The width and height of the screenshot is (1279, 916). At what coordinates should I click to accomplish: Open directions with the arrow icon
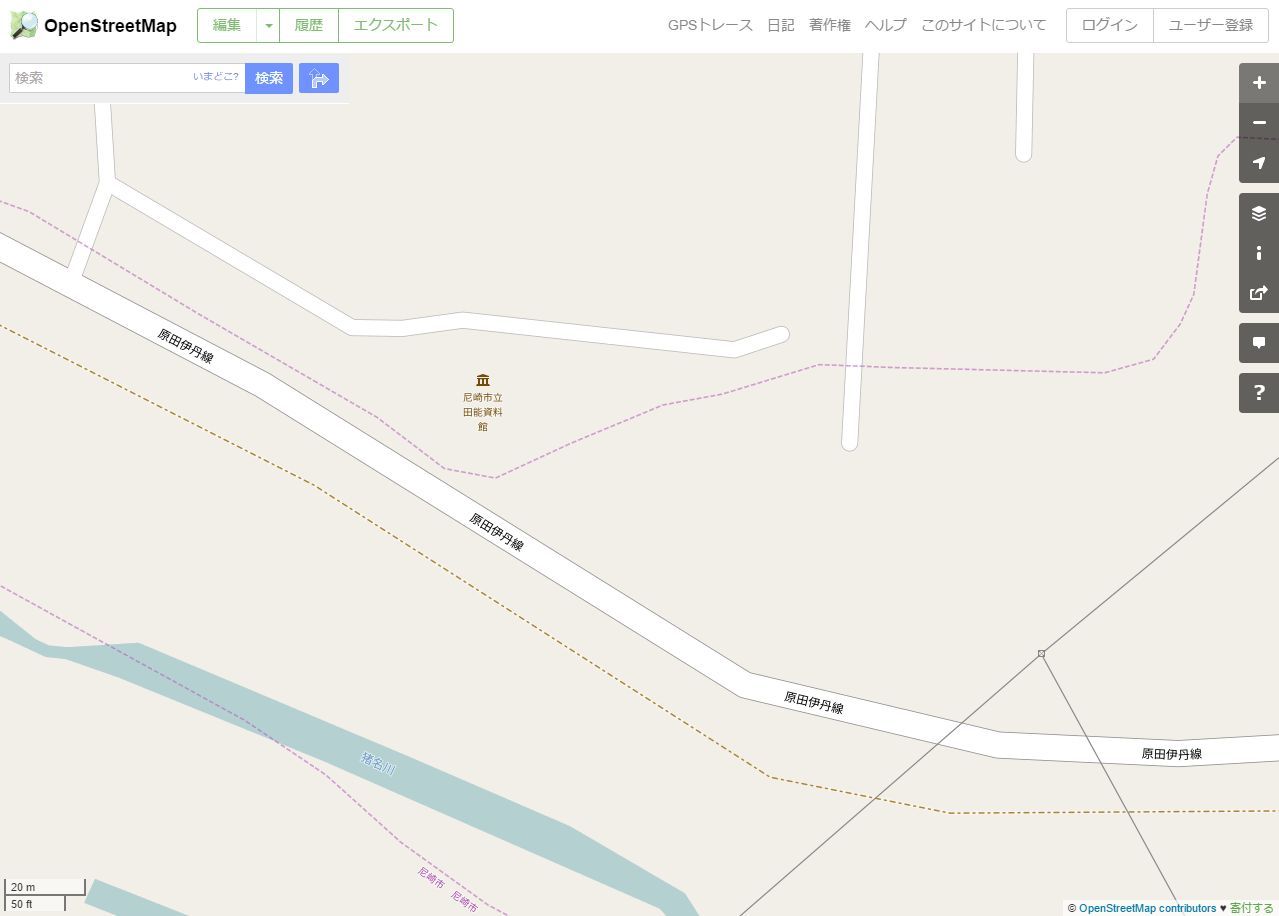[319, 78]
